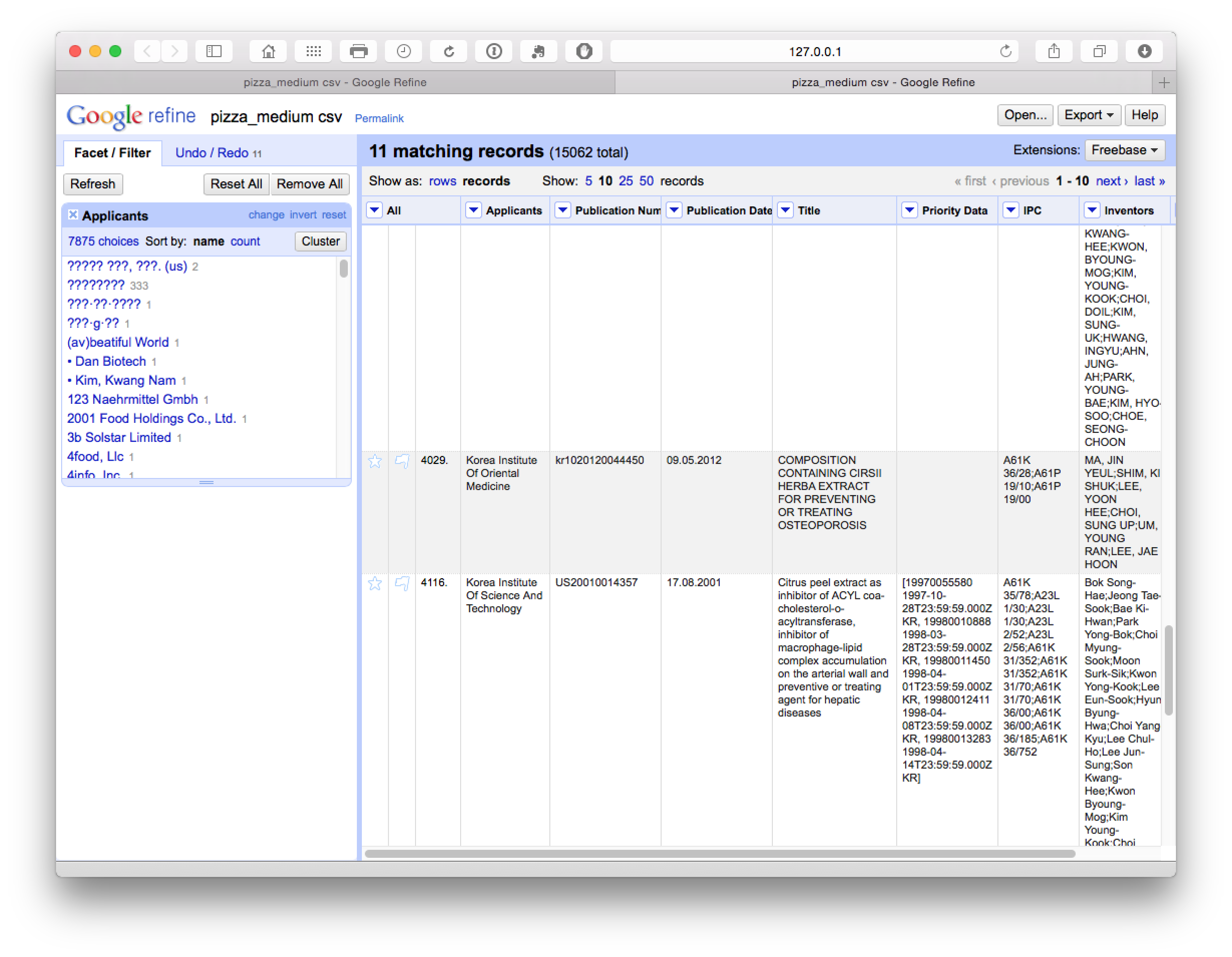Screen dimensions: 1232x957
Task: Star record 4116
Action: coord(374,583)
